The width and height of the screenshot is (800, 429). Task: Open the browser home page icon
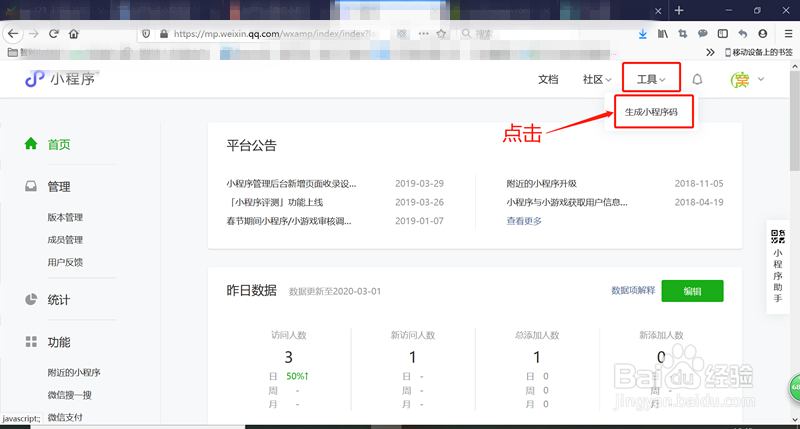[x=74, y=34]
